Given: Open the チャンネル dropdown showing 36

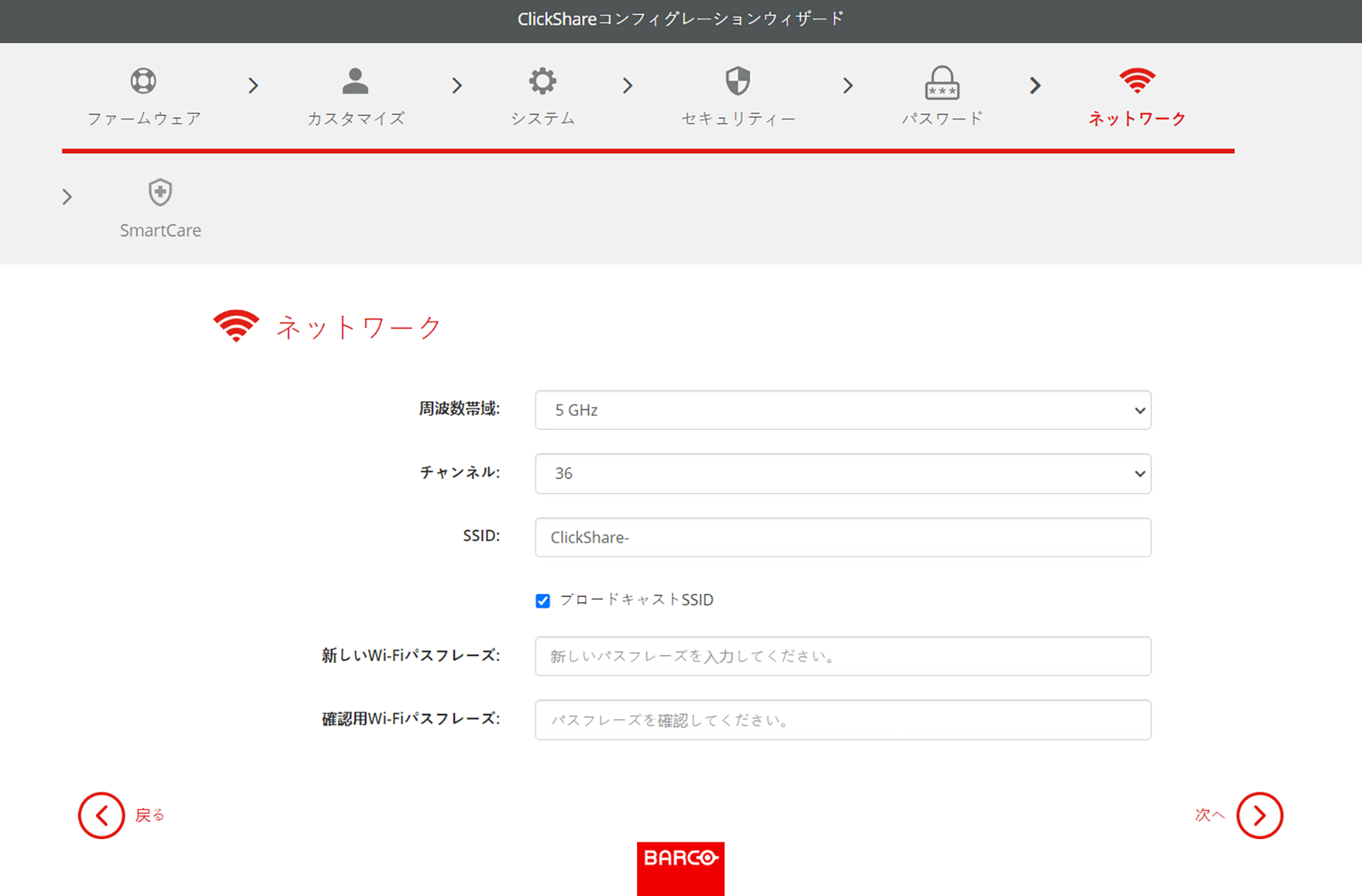Looking at the screenshot, I should 843,473.
